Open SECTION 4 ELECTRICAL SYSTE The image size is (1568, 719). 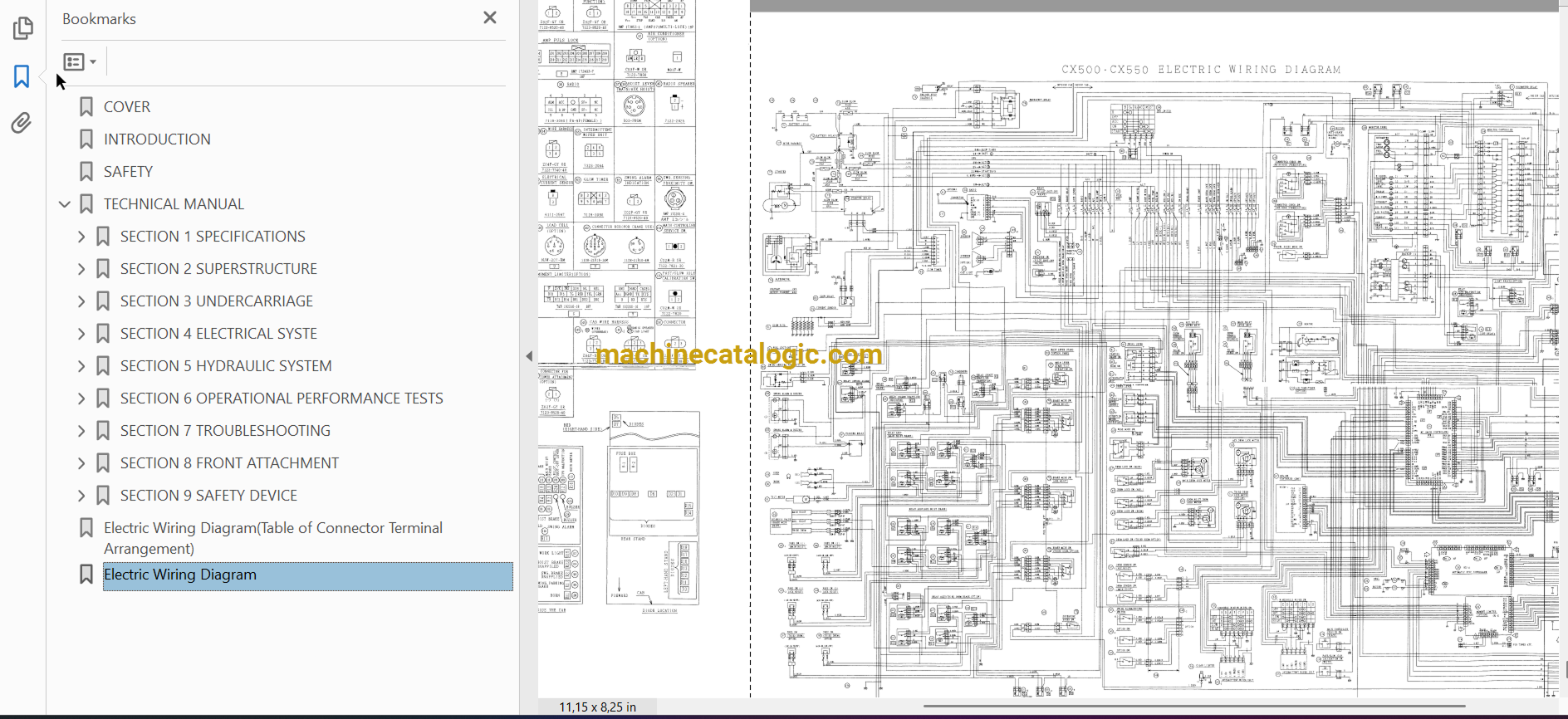218,334
